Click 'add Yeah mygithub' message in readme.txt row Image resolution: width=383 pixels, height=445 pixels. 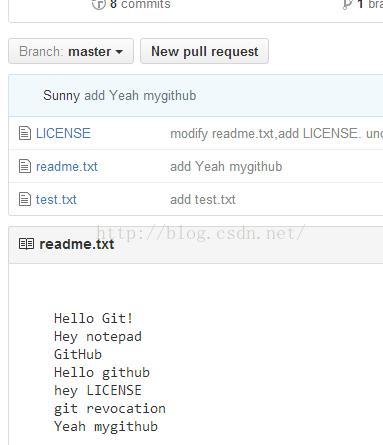tap(226, 167)
